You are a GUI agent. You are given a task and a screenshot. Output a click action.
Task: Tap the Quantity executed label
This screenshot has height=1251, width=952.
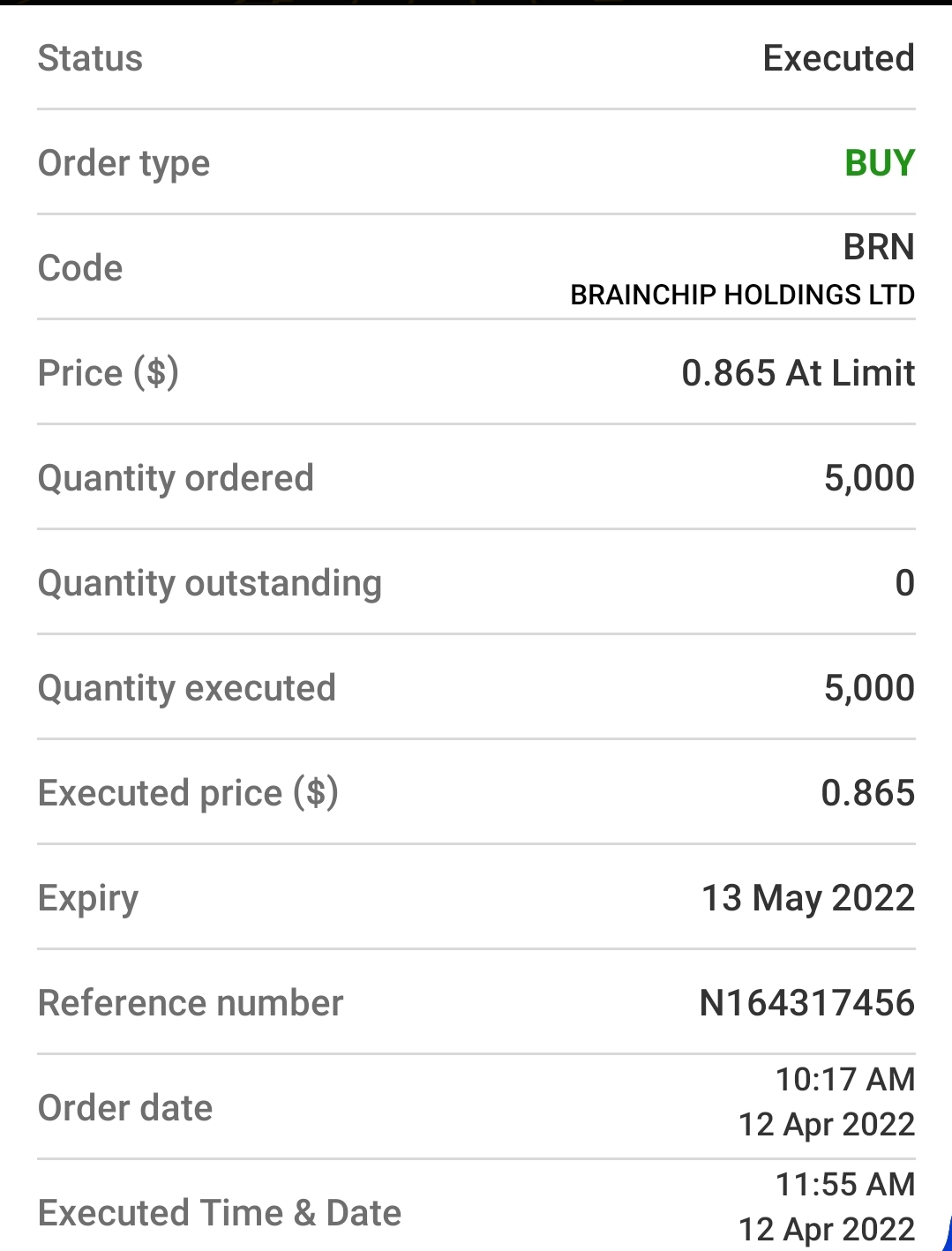click(x=187, y=688)
